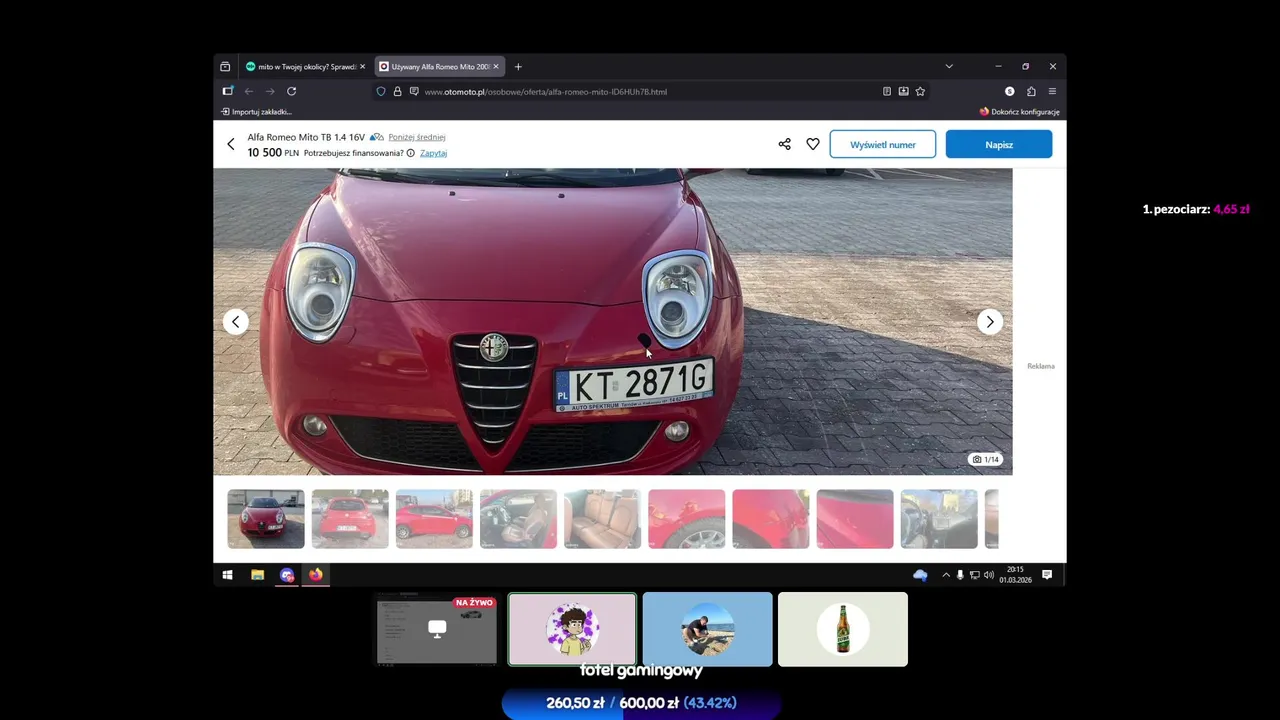Open the 'Zapytaj' financing link
1280x720 pixels.
tap(433, 153)
